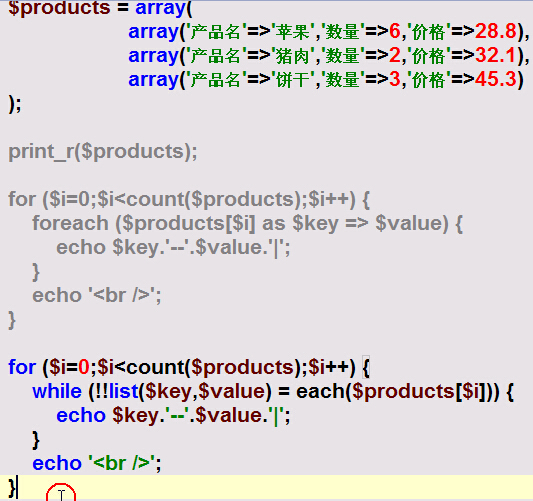Click the closing ');' line of the array

point(15,104)
